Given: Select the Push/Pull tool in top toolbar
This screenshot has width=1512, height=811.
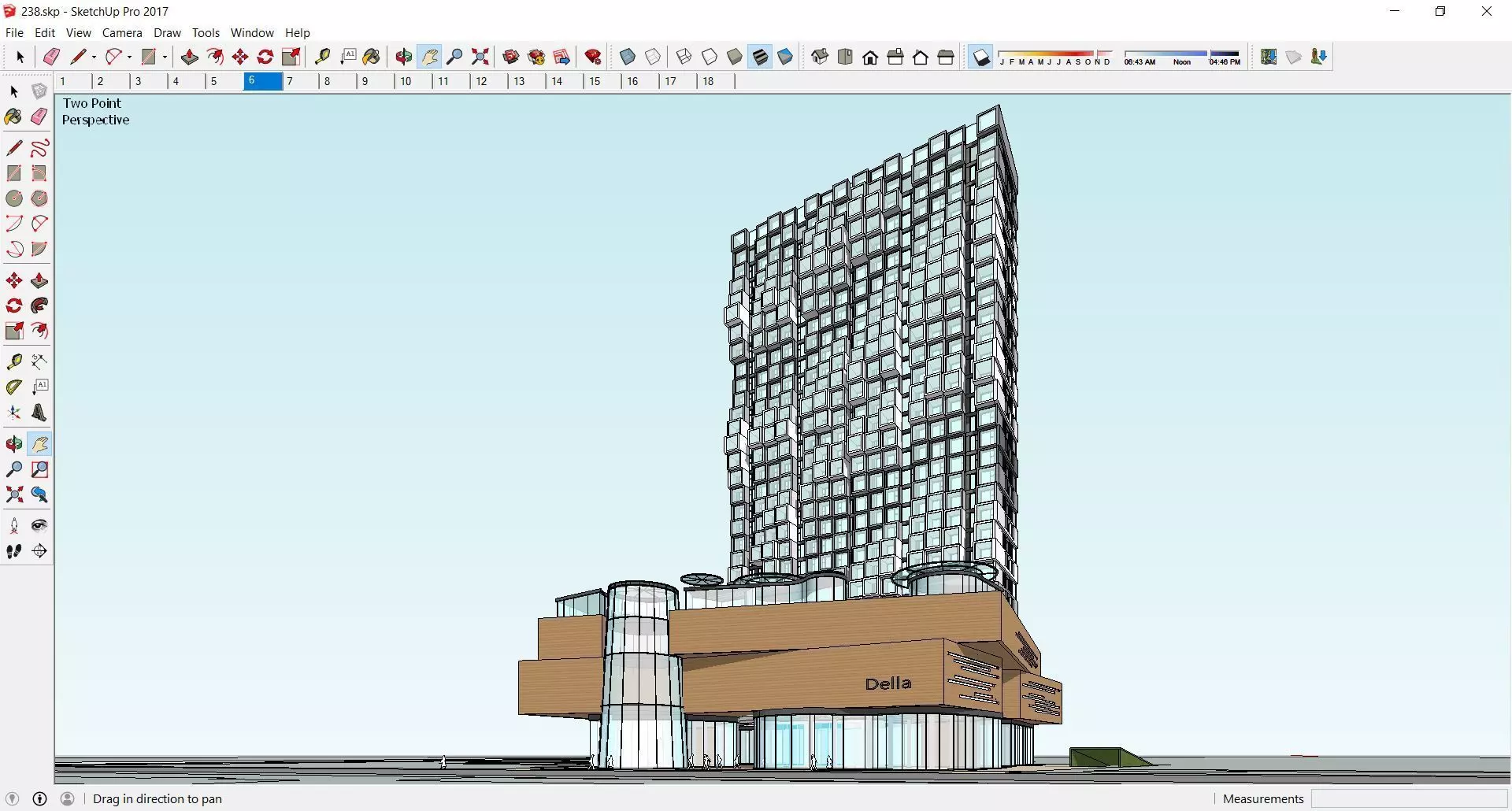Looking at the screenshot, I should pos(189,57).
